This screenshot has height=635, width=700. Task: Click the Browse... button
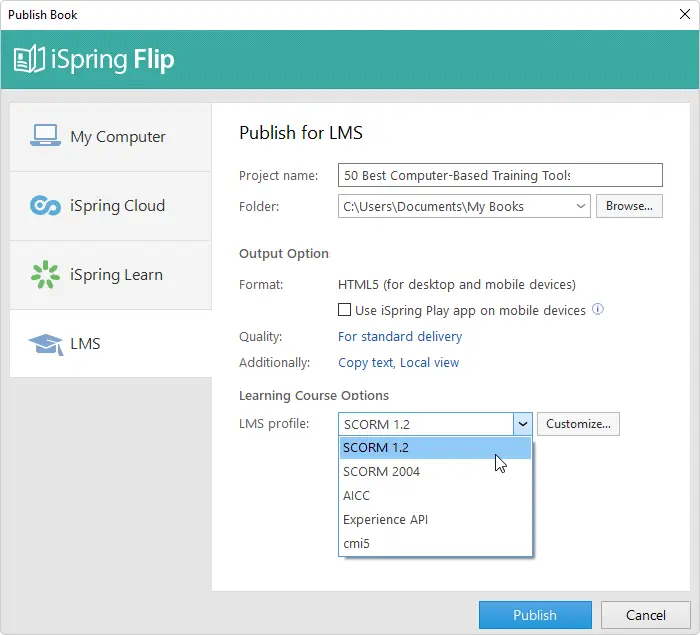click(x=629, y=206)
